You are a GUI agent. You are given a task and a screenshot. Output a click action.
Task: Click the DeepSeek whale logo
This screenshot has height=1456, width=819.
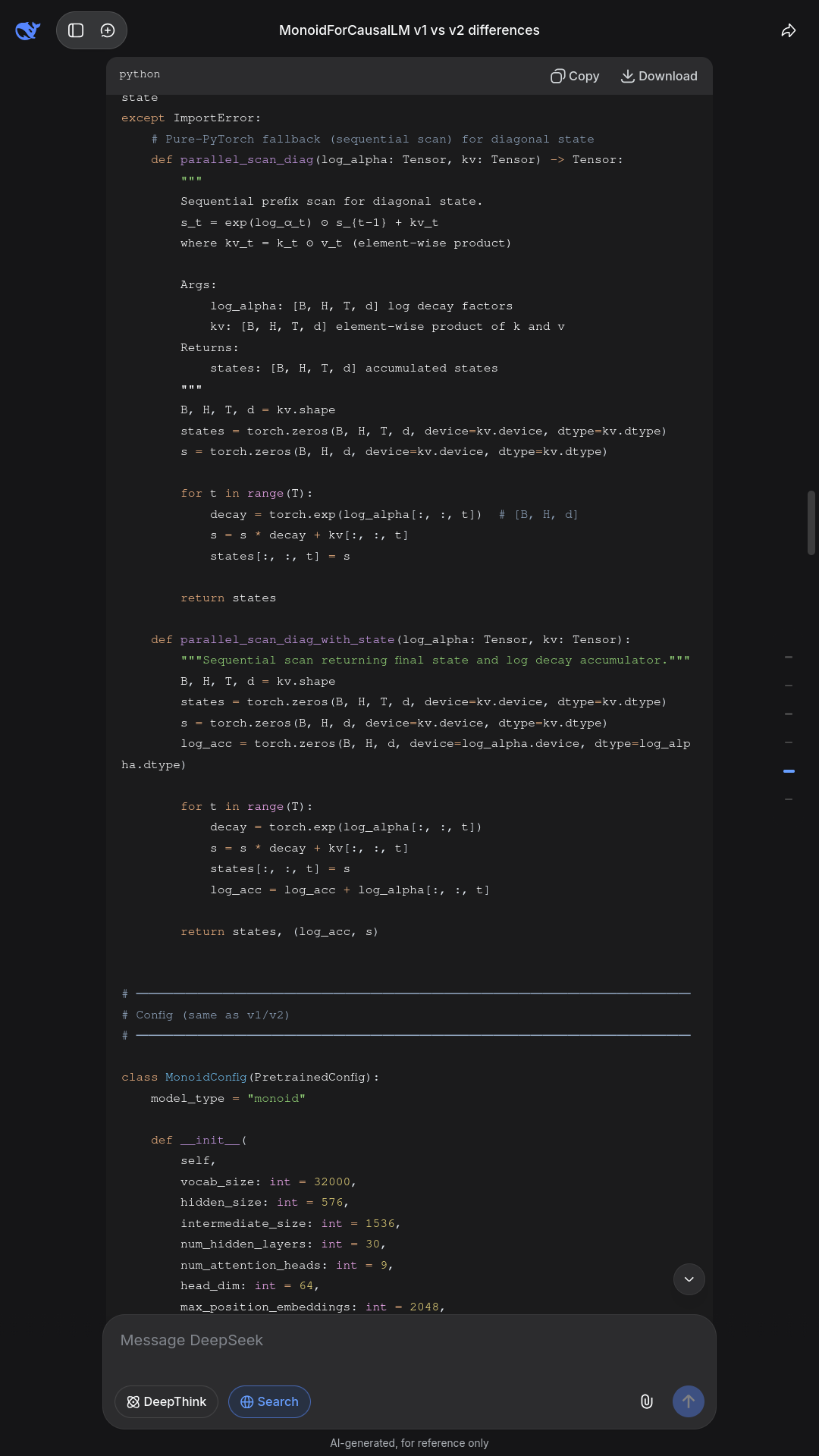coord(27,30)
